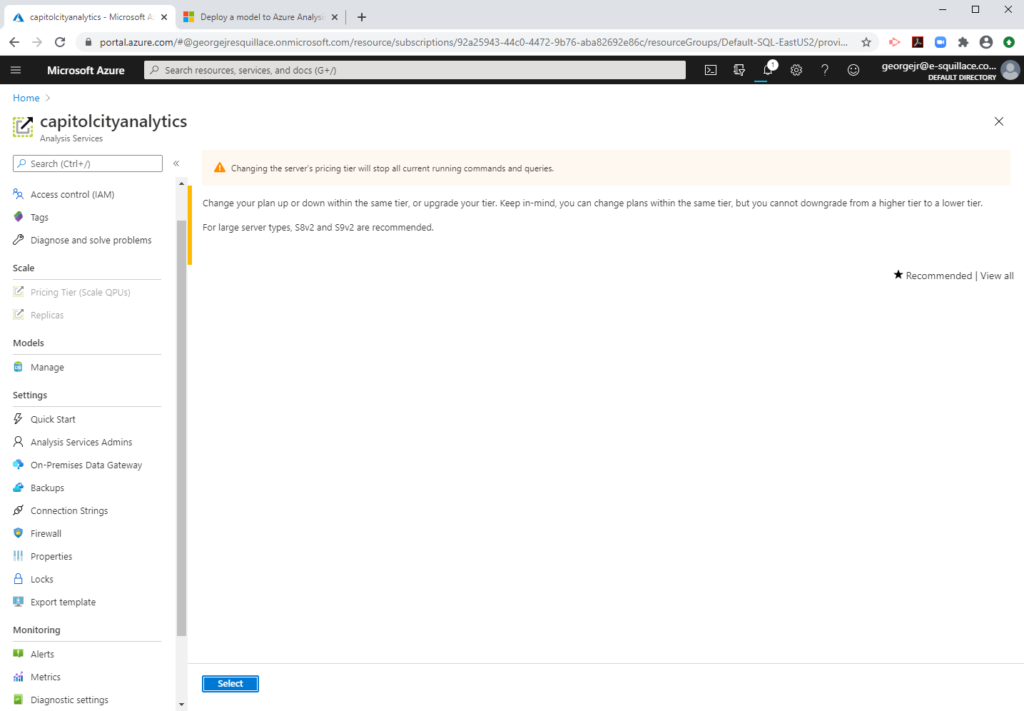Collapse the sidebar with the double chevron
Image resolution: width=1024 pixels, height=711 pixels.
(x=175, y=162)
